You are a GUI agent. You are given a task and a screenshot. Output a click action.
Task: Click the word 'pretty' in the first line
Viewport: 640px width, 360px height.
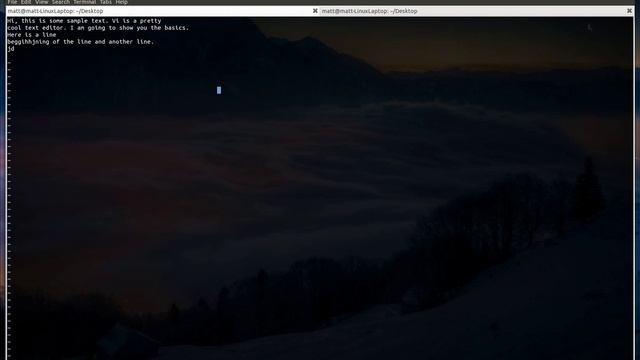pyautogui.click(x=151, y=21)
